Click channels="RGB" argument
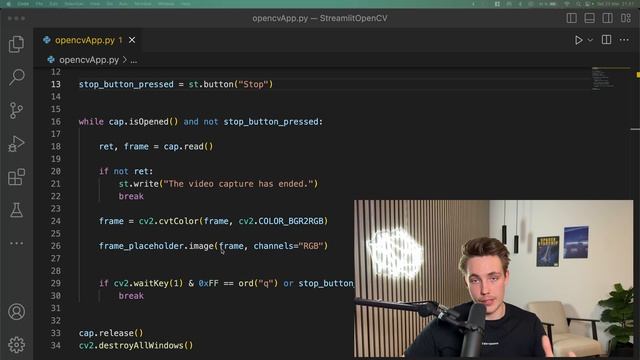This screenshot has width=640, height=360. [288, 246]
